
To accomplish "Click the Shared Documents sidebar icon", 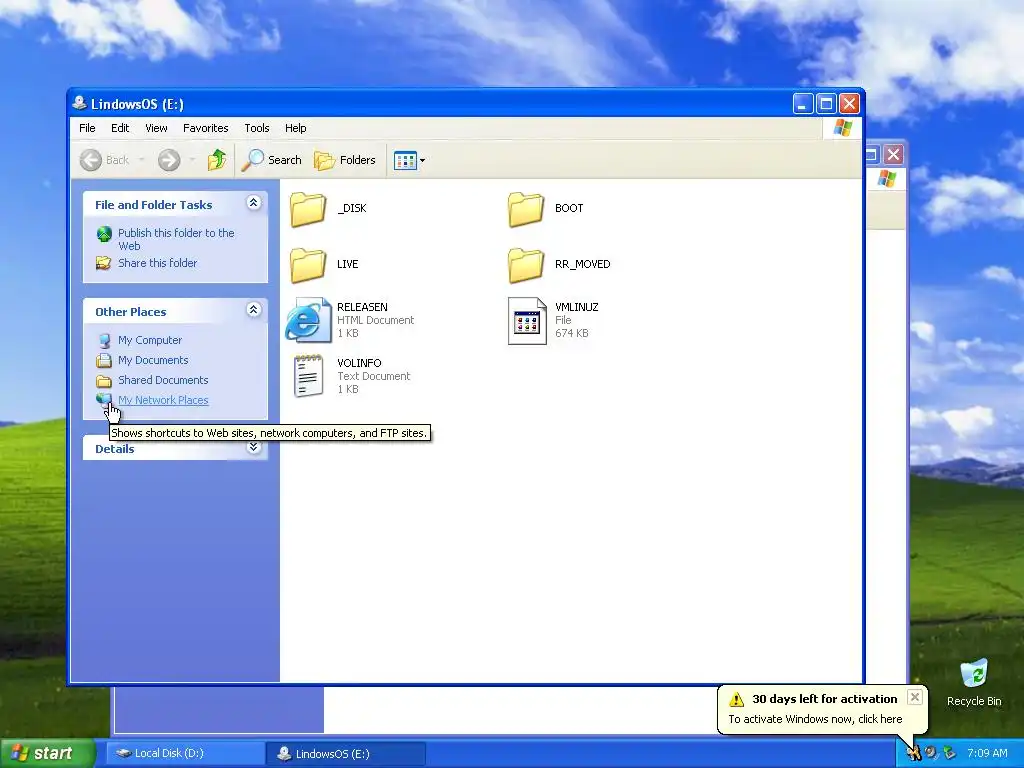I will [x=104, y=381].
